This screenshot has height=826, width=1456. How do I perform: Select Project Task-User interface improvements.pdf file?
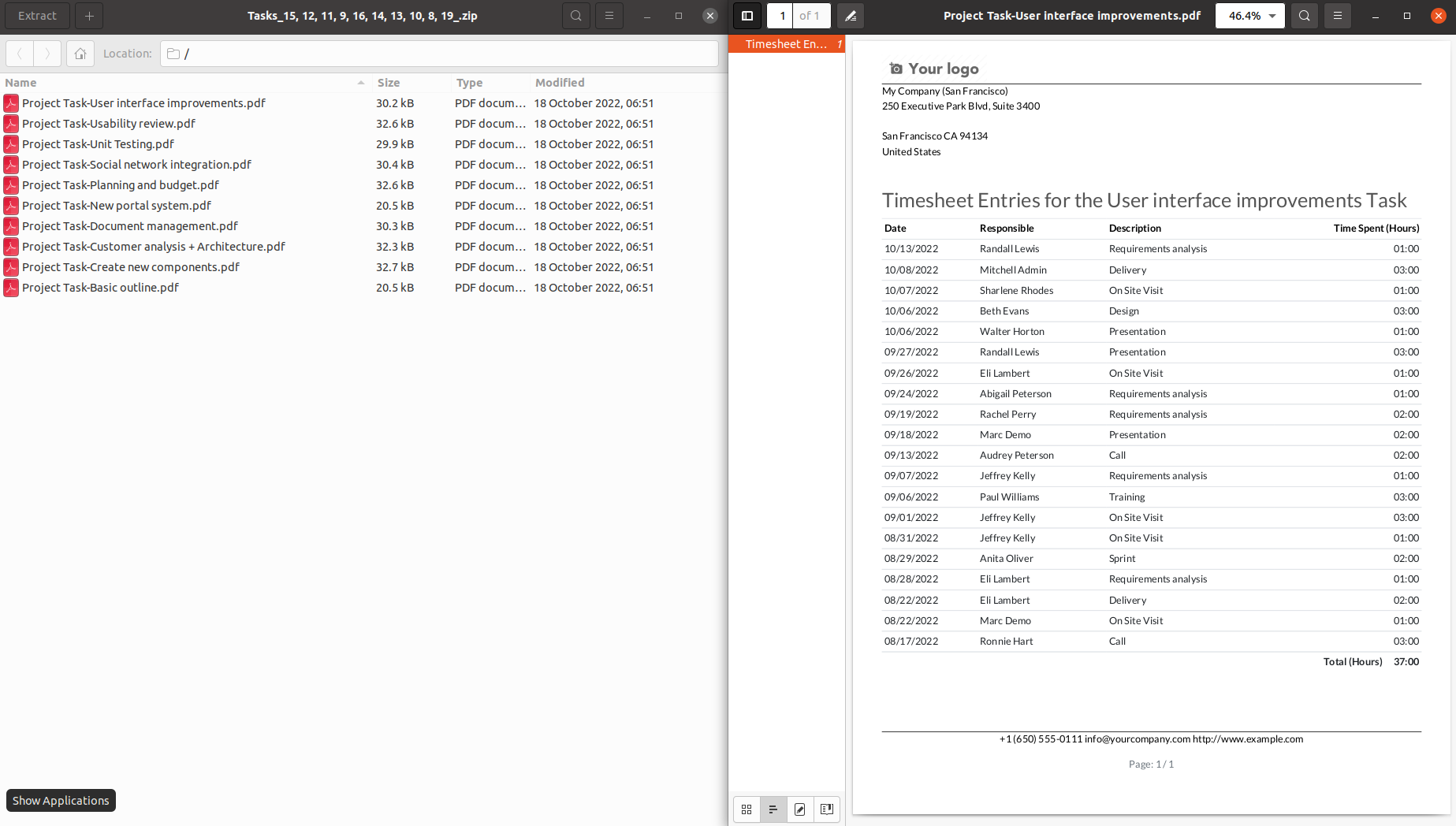click(x=143, y=103)
